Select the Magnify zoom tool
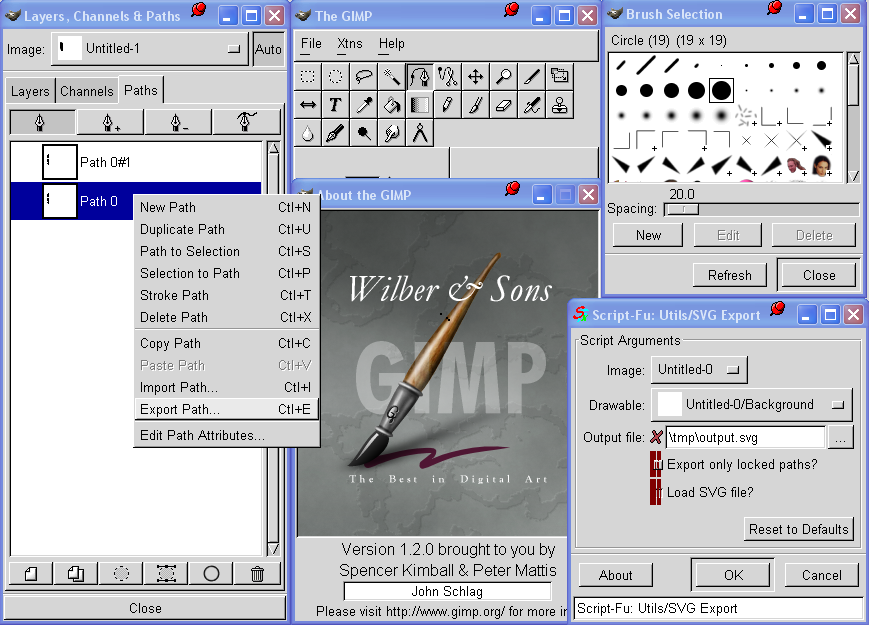The image size is (869, 625). 503,76
